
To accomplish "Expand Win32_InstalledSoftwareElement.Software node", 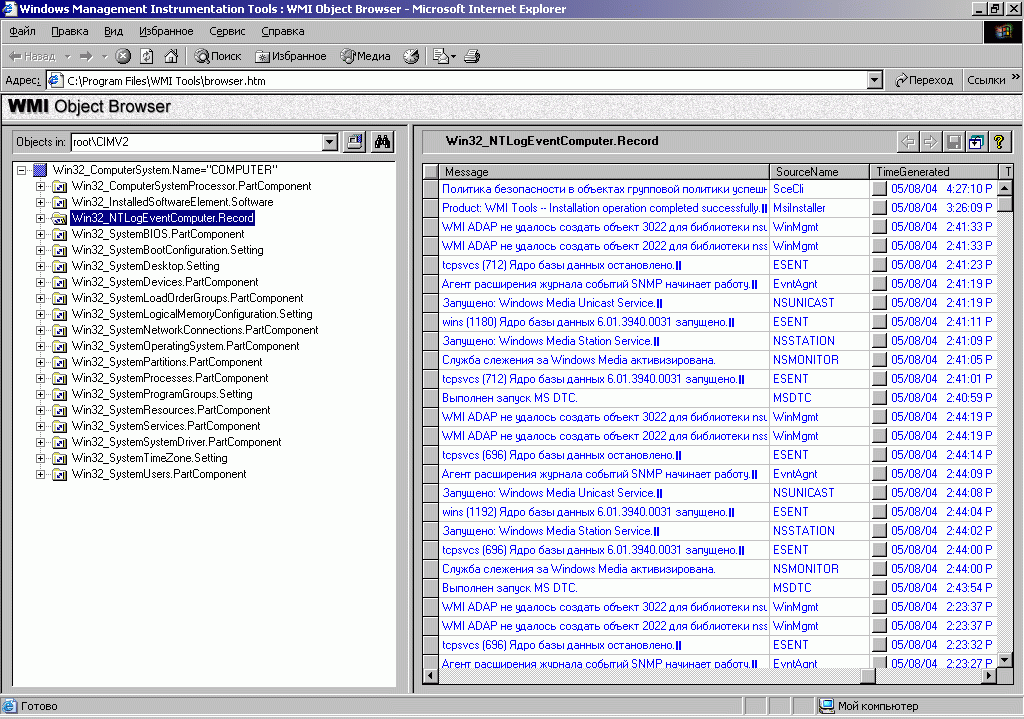I will pyautogui.click(x=40, y=202).
